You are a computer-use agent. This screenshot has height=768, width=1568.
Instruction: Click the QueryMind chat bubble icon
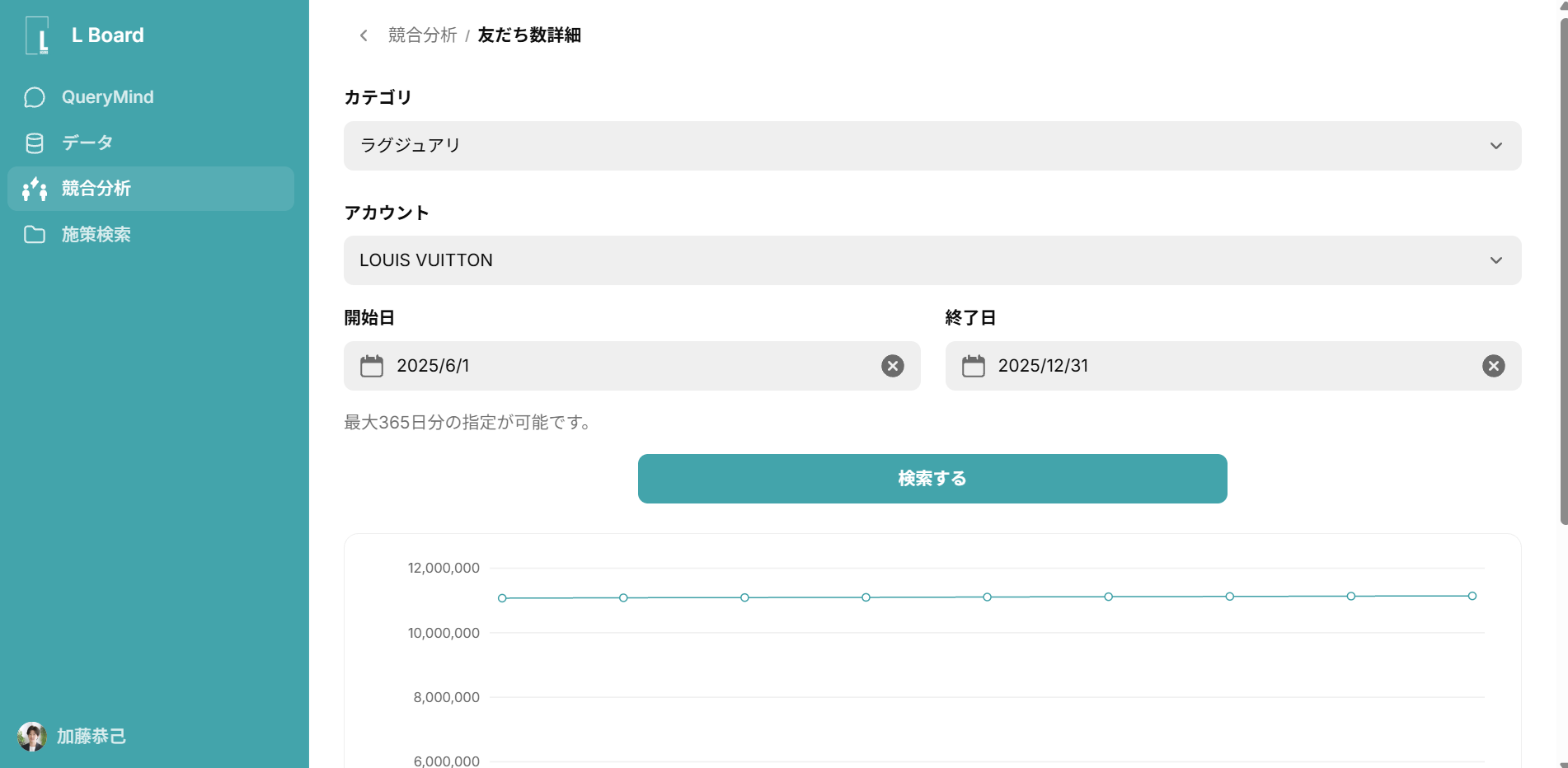35,97
